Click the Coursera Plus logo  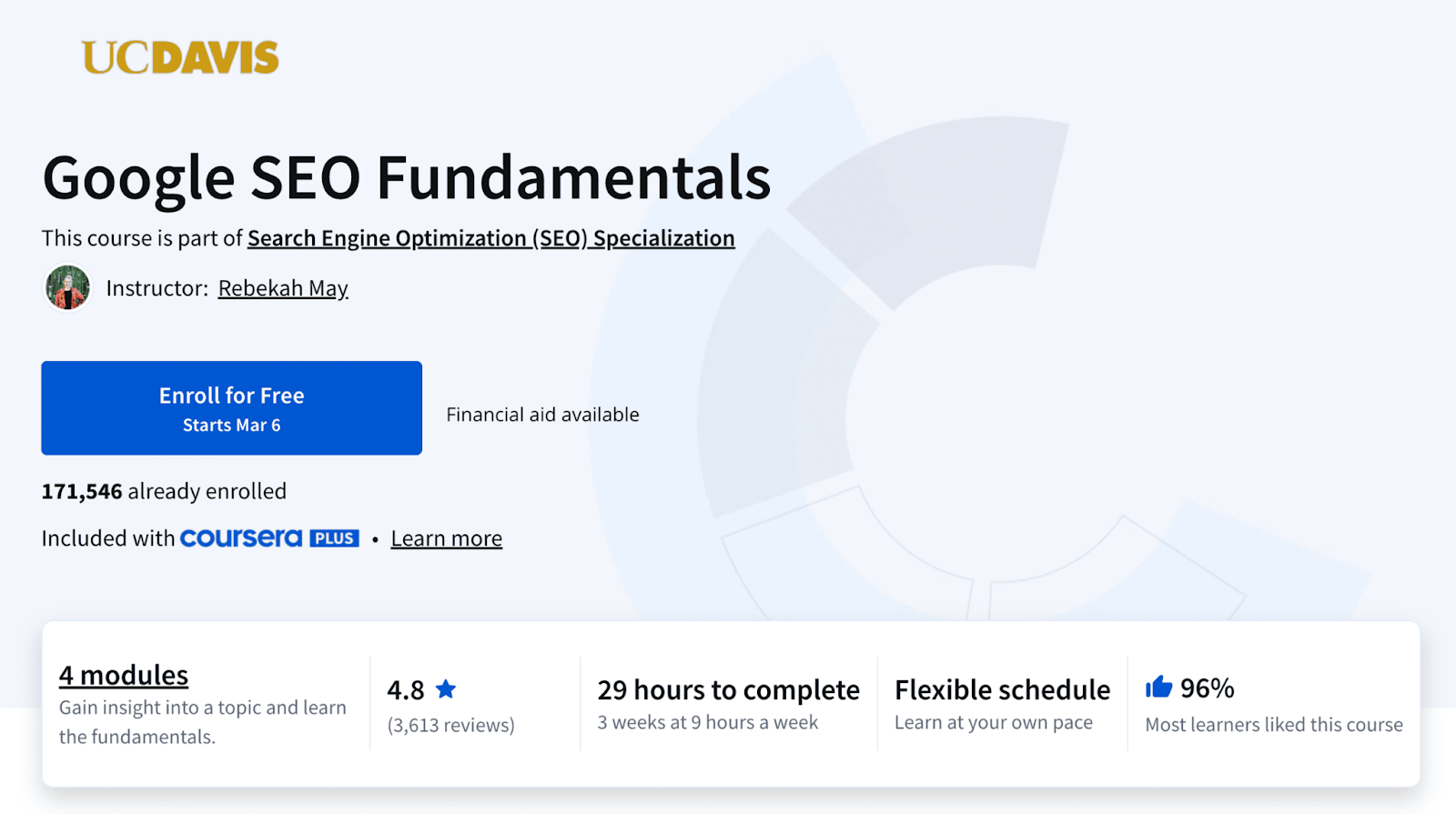pos(269,538)
